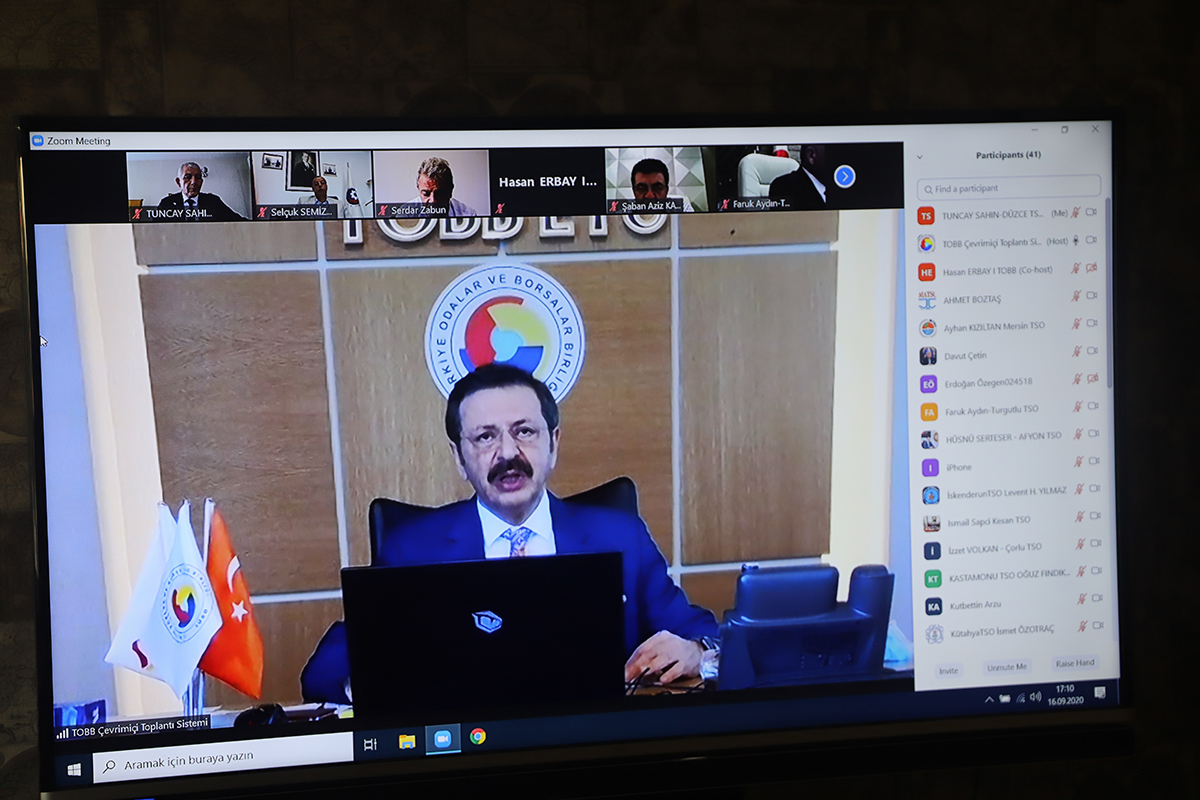Show hidden icons in the system tray
Image resolution: width=1200 pixels, height=800 pixels.
[x=989, y=698]
